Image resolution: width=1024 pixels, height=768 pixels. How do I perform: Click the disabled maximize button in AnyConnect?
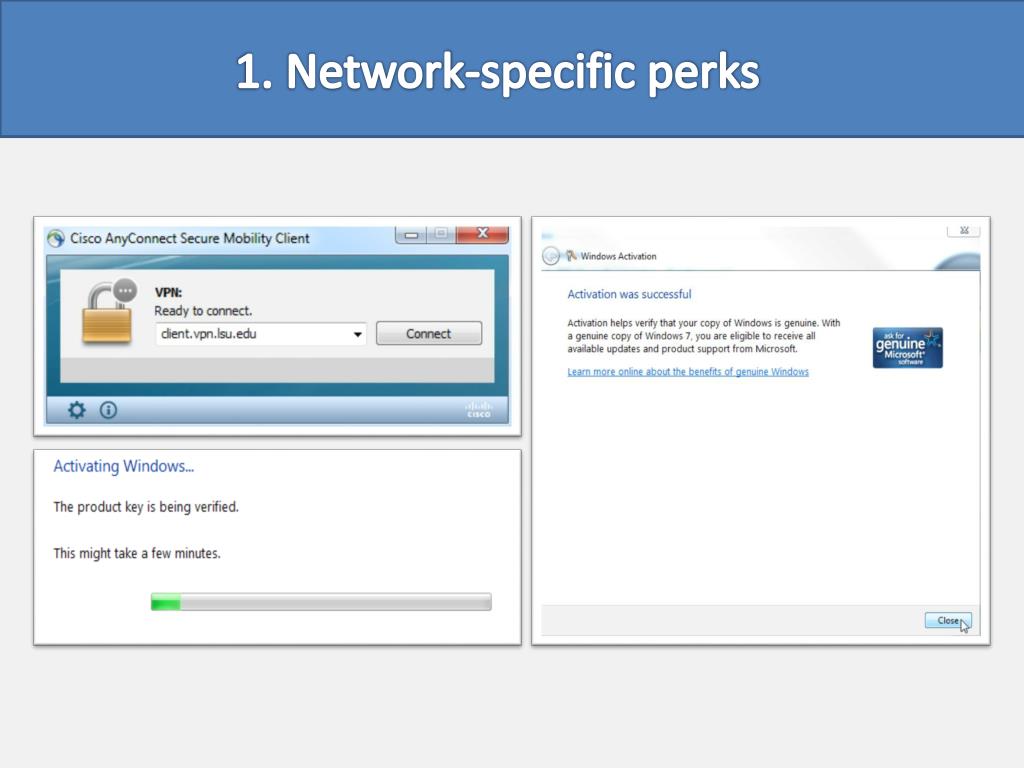click(441, 234)
